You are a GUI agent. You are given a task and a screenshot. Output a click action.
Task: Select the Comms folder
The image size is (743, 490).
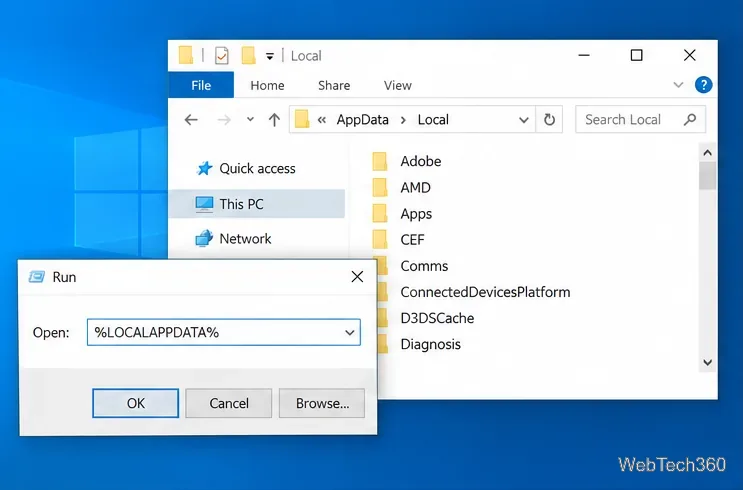click(424, 266)
